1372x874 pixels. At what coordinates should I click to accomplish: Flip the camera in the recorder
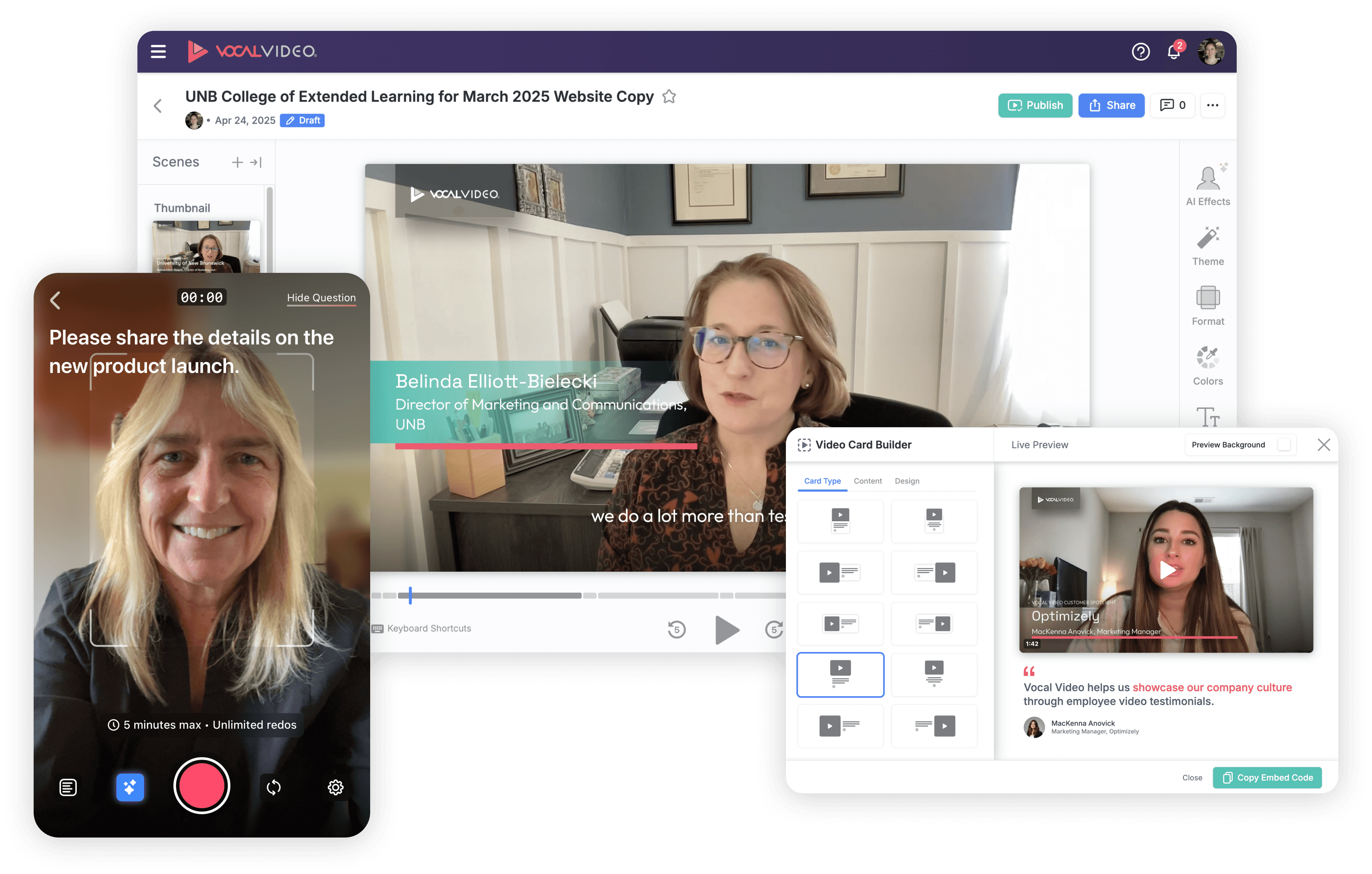273,787
